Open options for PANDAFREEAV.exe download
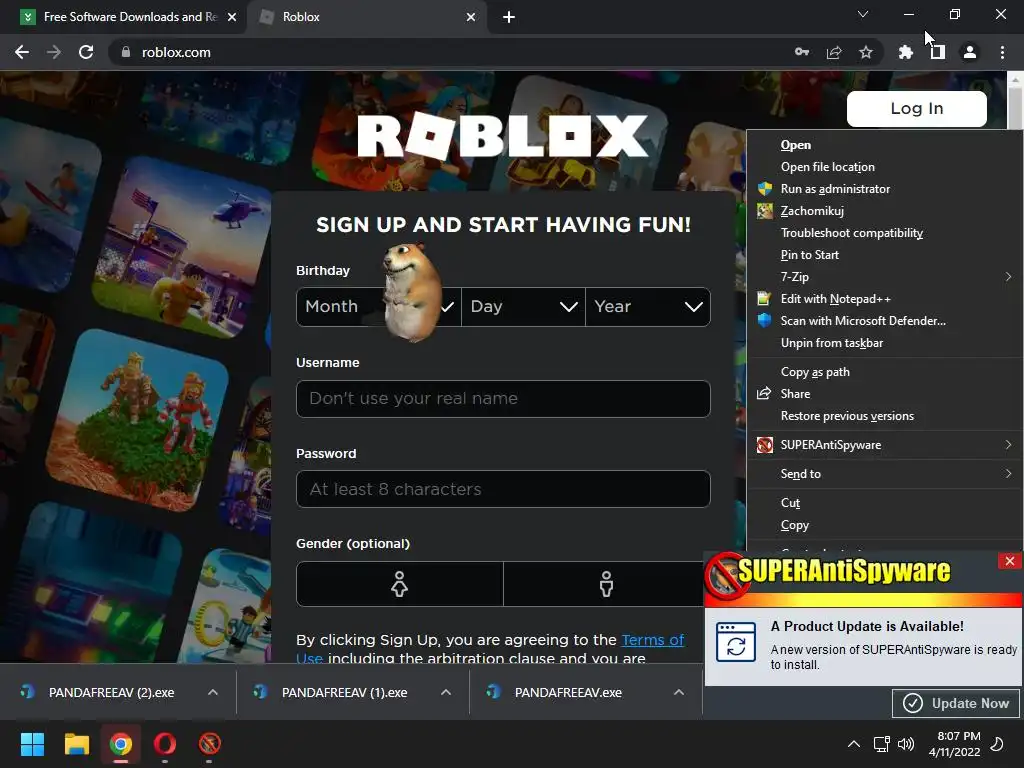The width and height of the screenshot is (1024, 768). click(679, 692)
